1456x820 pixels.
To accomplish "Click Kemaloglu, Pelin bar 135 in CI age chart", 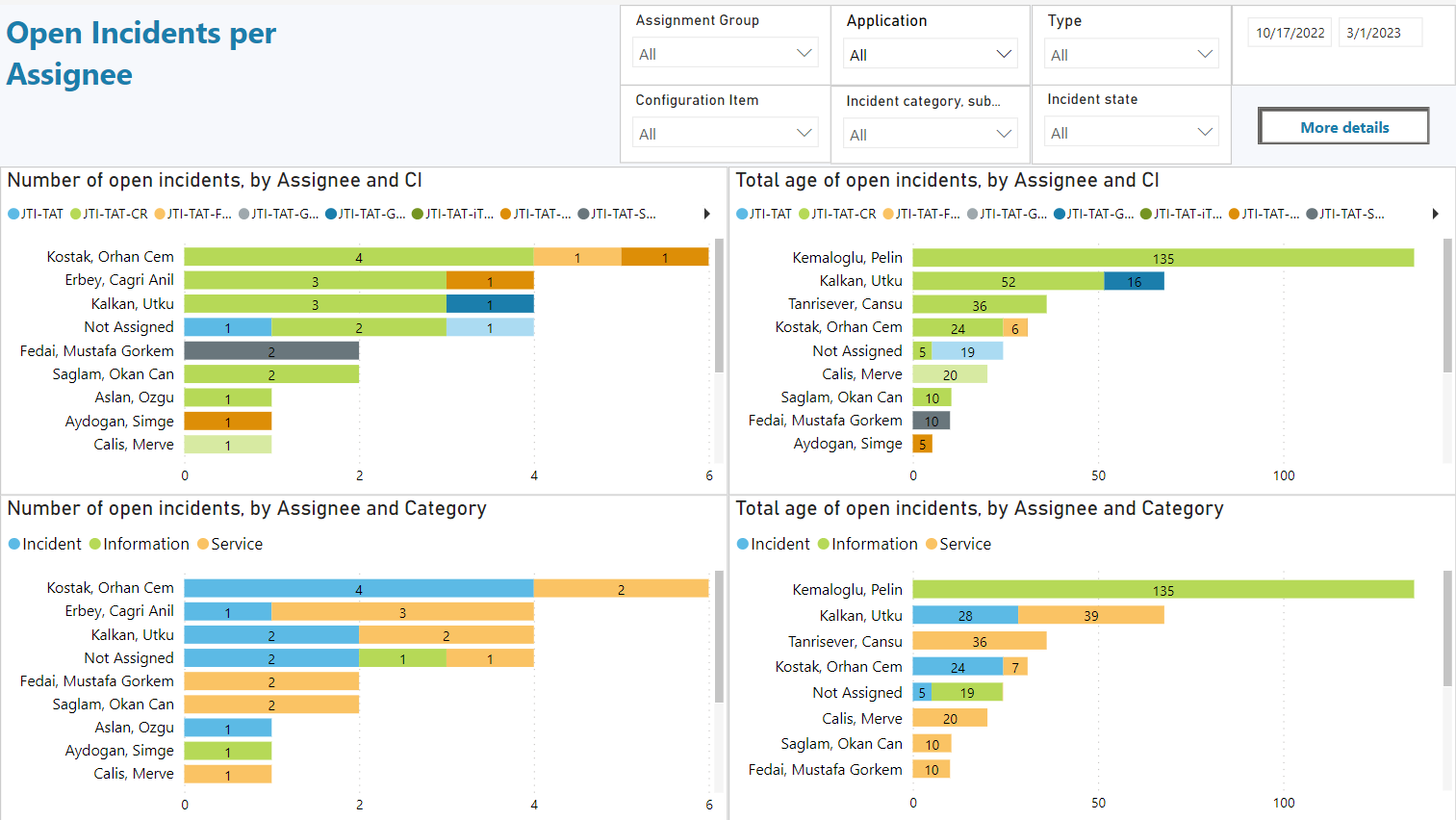I will 1162,258.
